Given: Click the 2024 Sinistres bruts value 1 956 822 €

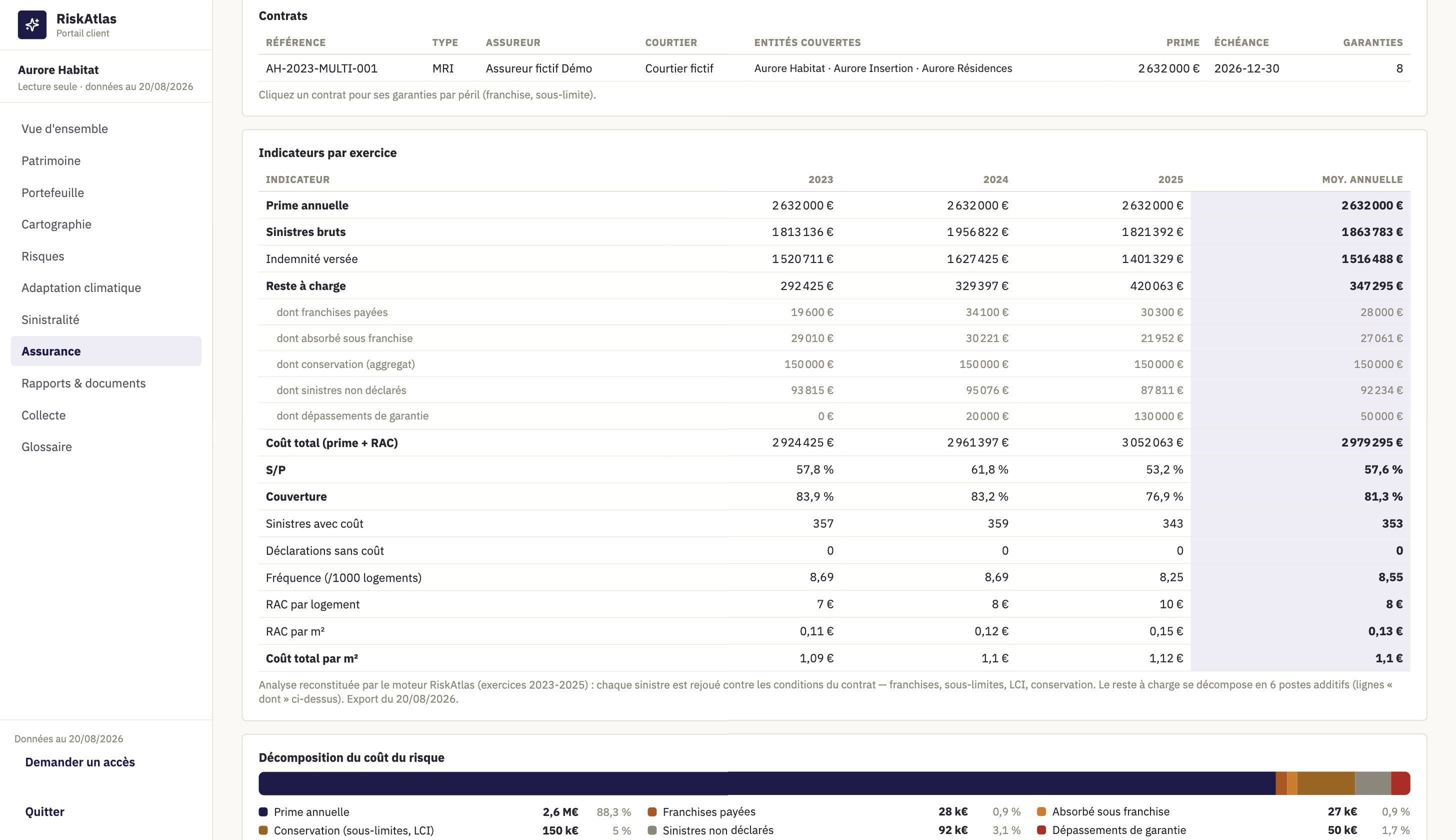Looking at the screenshot, I should point(977,232).
